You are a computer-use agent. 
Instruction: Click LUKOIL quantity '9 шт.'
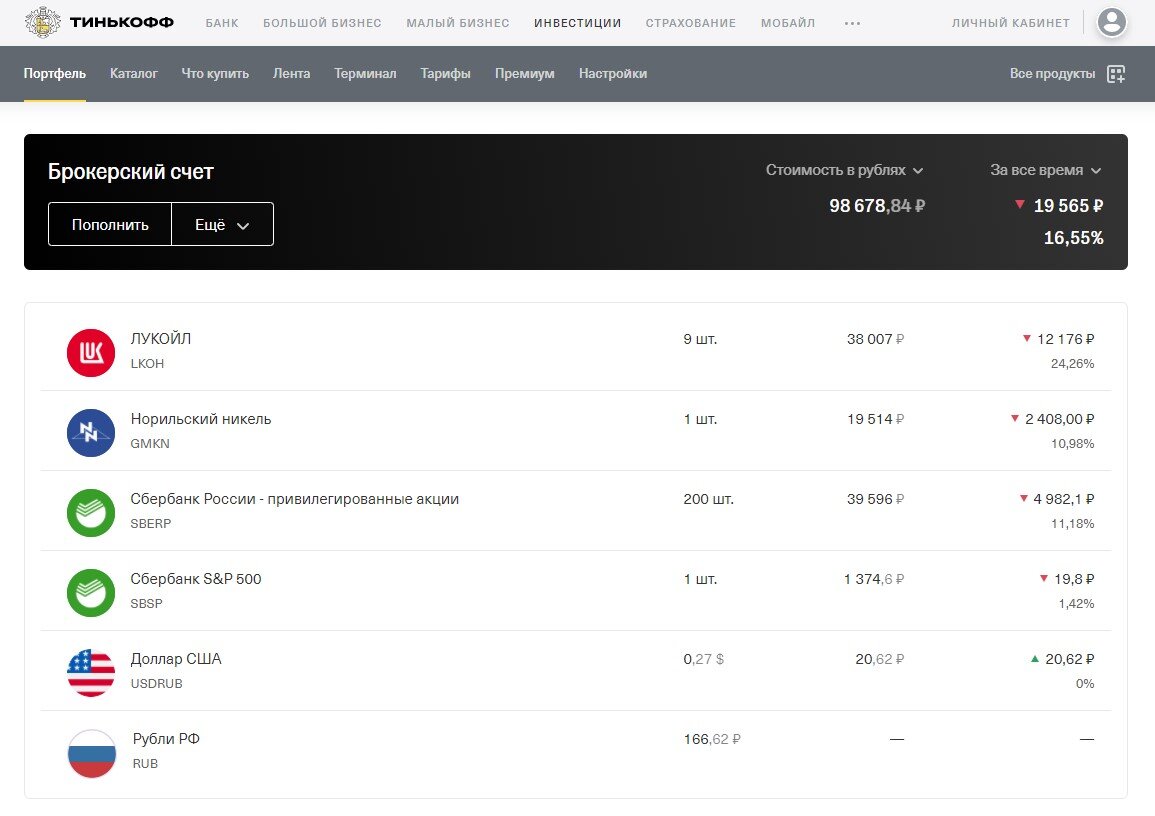coord(700,340)
